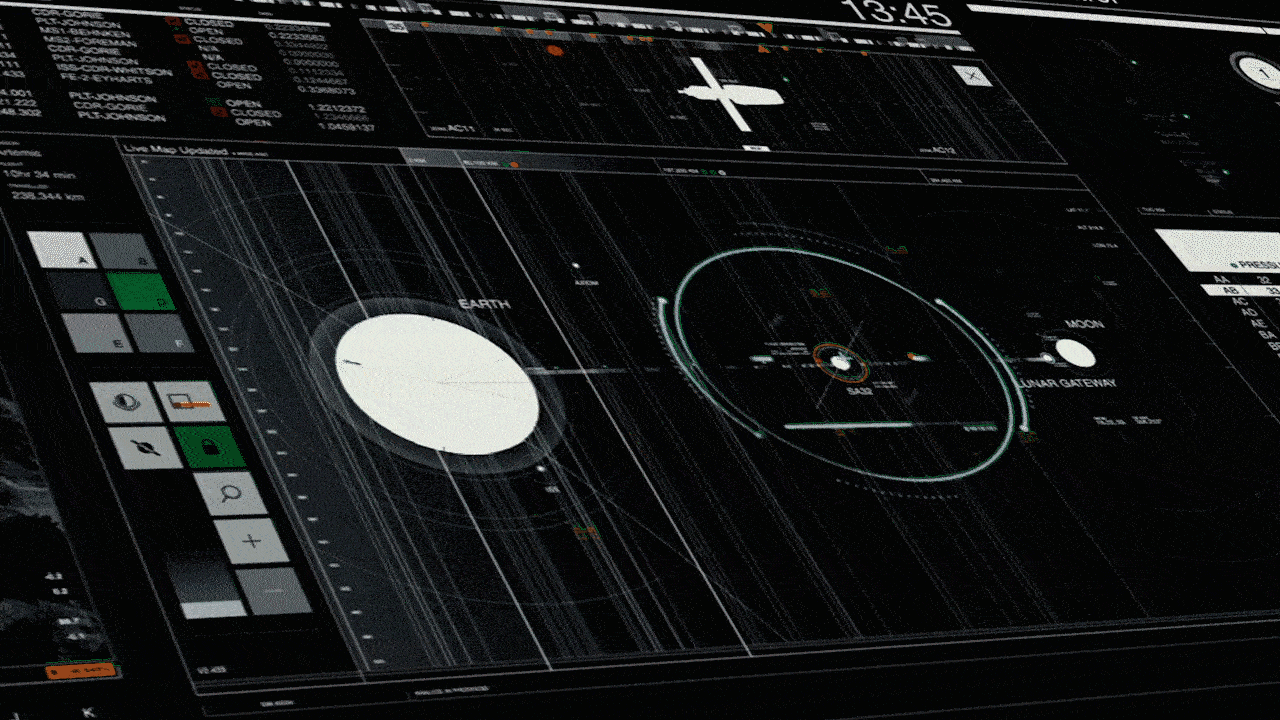Click the plus zoom-in button
This screenshot has width=1280, height=720.
[251, 541]
